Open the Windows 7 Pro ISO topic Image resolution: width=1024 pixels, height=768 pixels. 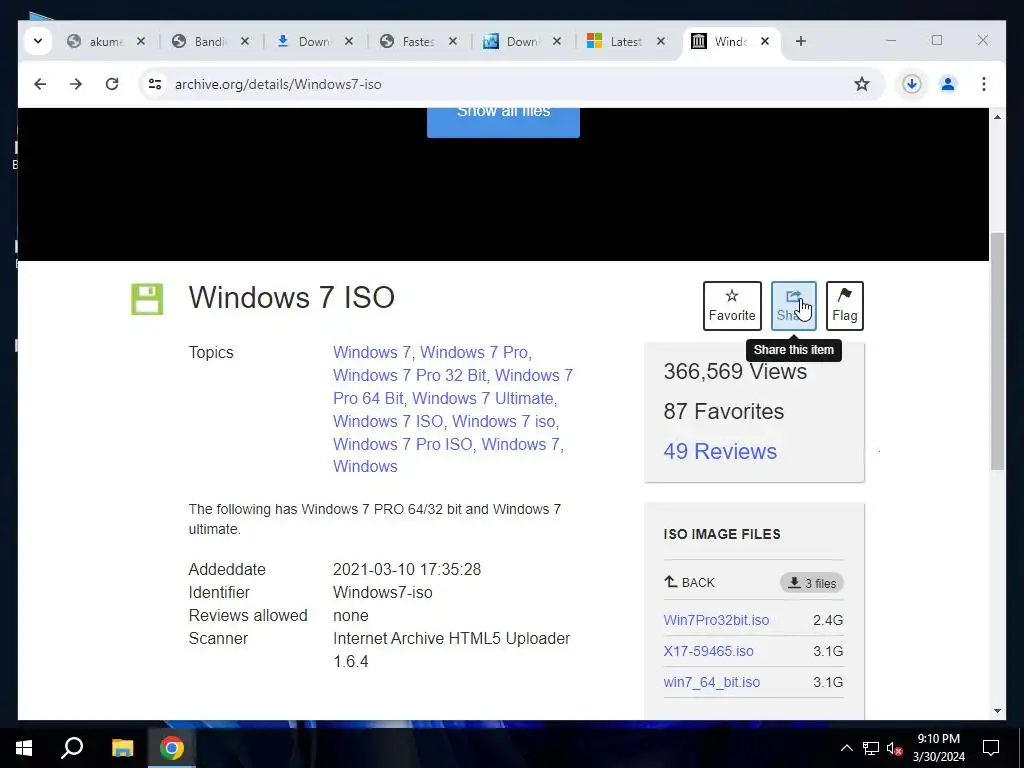coord(402,444)
